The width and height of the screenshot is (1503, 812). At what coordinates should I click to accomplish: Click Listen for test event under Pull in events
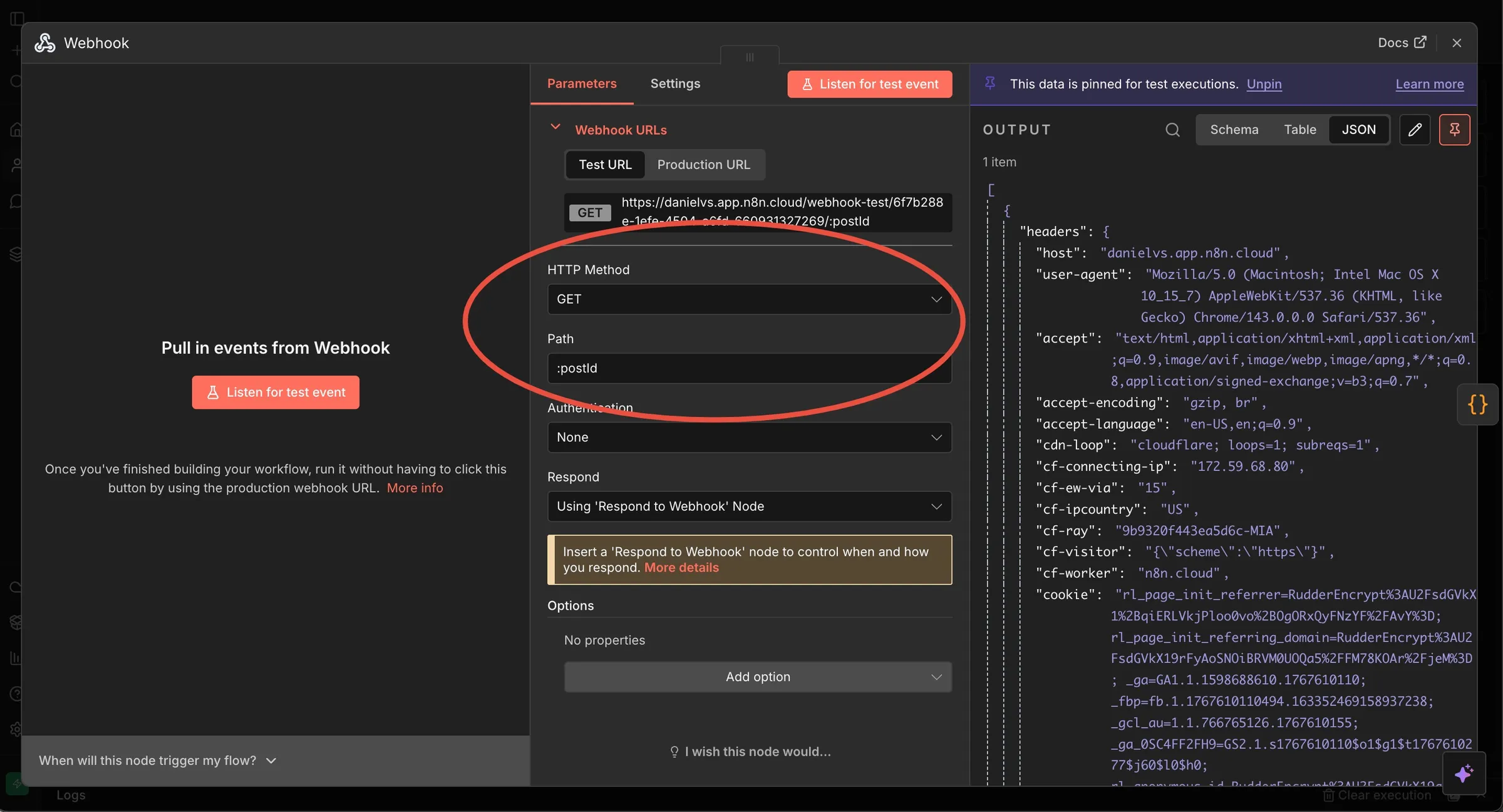[x=276, y=392]
